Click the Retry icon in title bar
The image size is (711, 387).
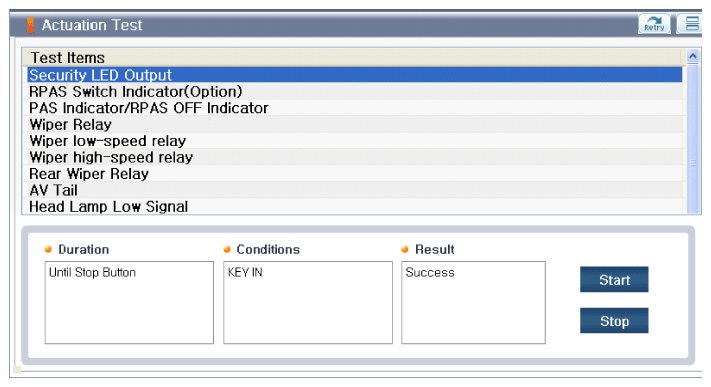click(x=654, y=24)
